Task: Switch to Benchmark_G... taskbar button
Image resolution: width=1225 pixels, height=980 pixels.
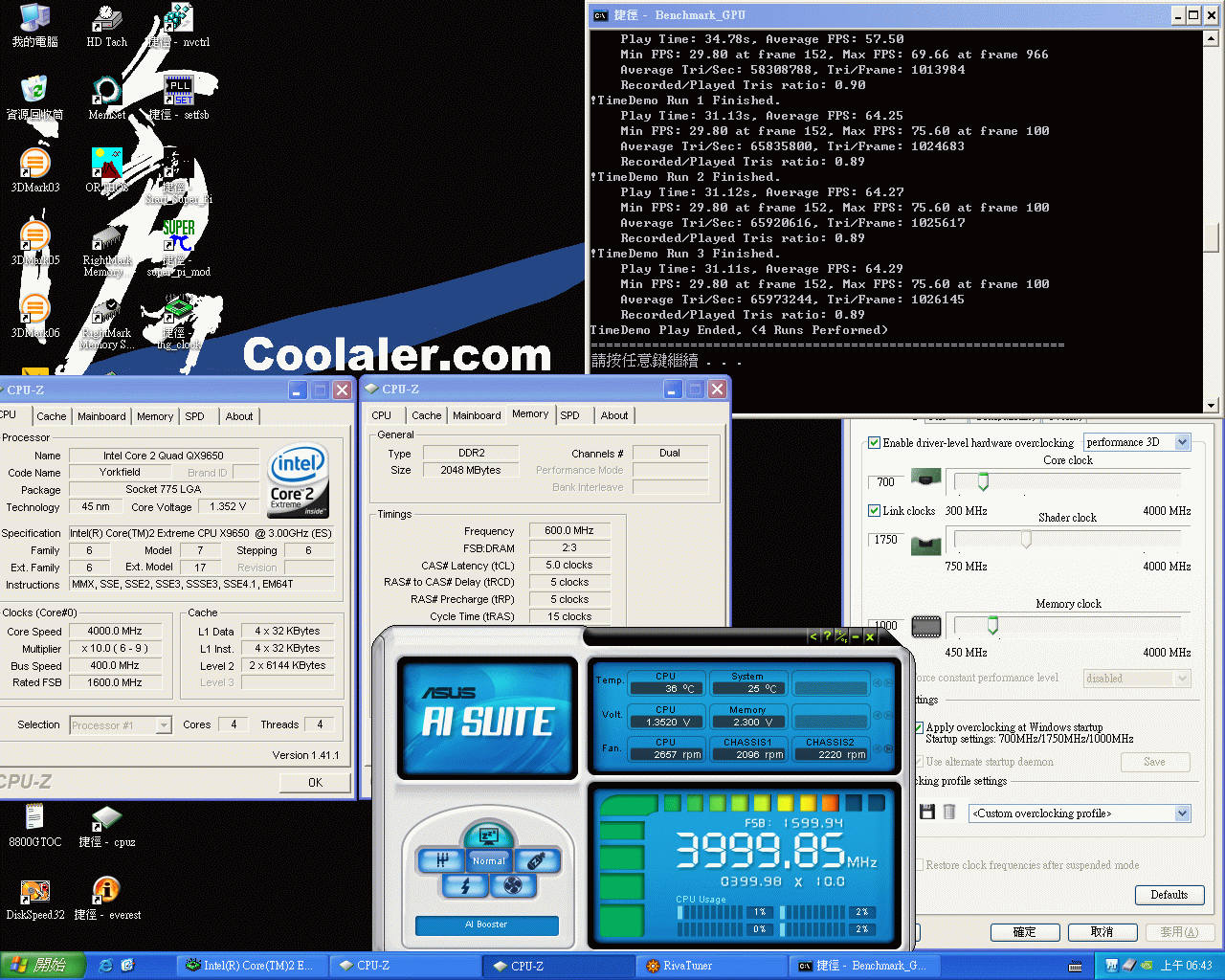Action: pyautogui.click(x=865, y=966)
